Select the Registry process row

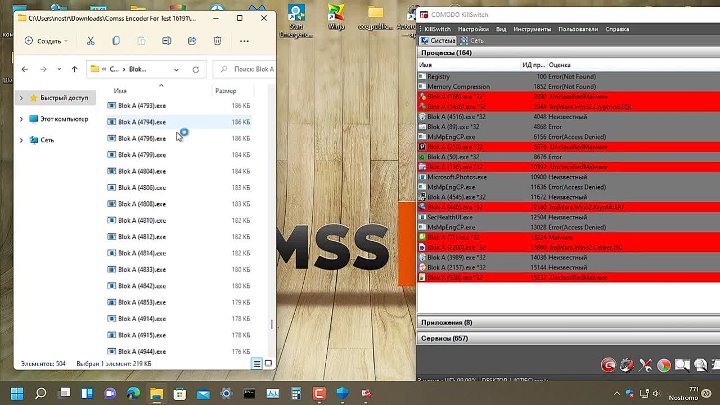point(568,76)
